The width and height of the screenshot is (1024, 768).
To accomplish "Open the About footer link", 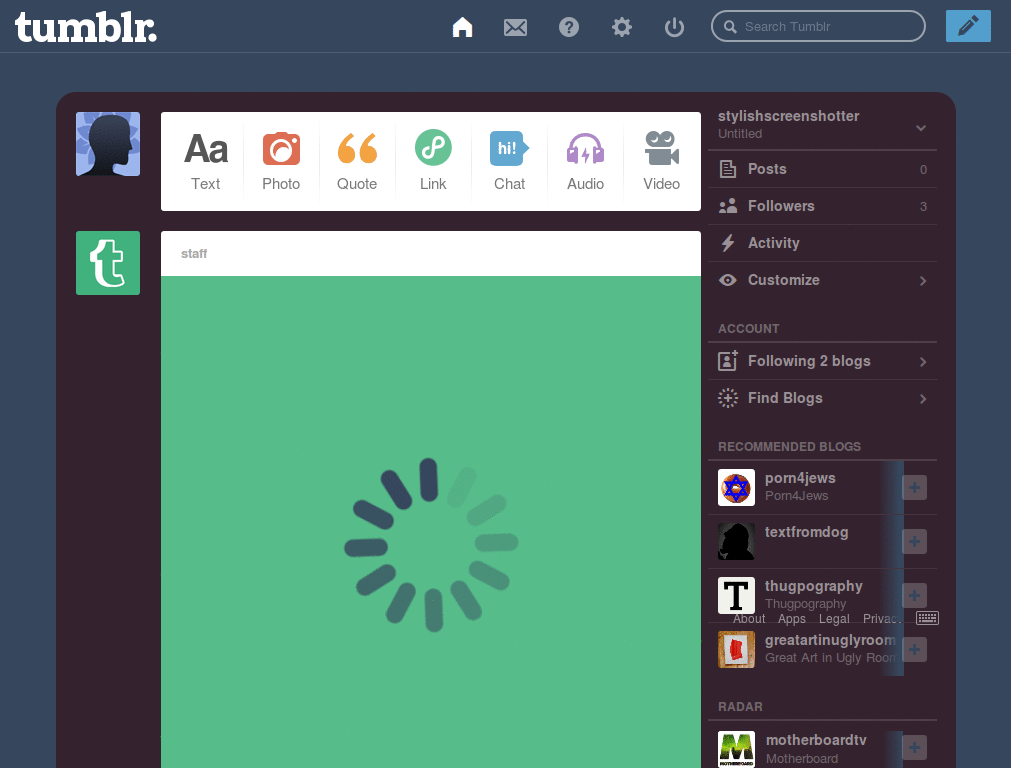I will click(748, 618).
